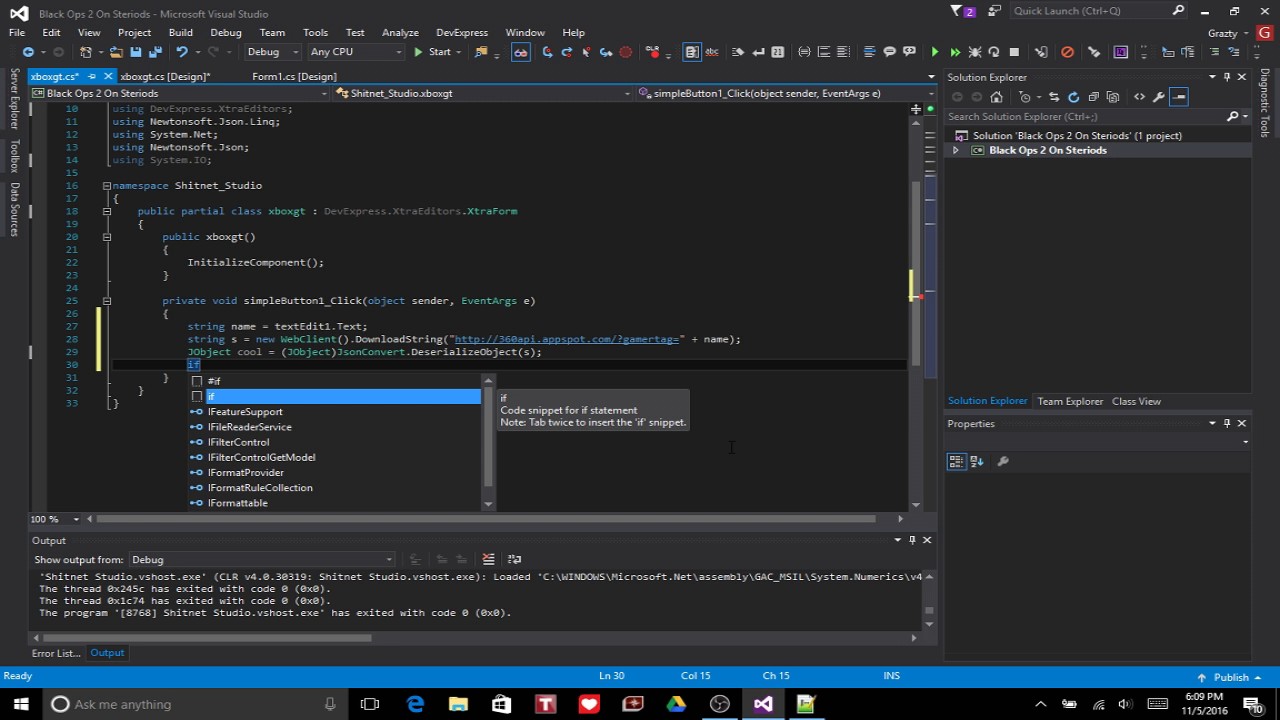Open the Analyze menu

tap(400, 32)
